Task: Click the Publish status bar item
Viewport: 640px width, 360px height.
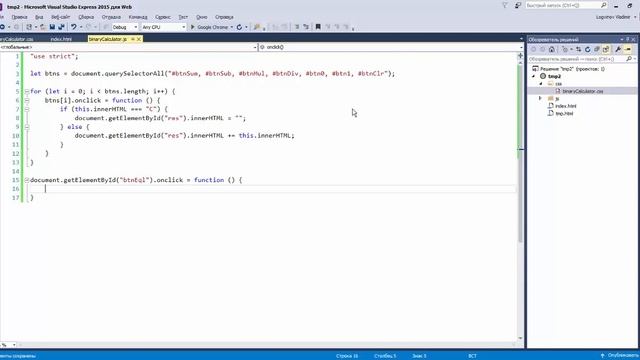Action: tap(619, 356)
